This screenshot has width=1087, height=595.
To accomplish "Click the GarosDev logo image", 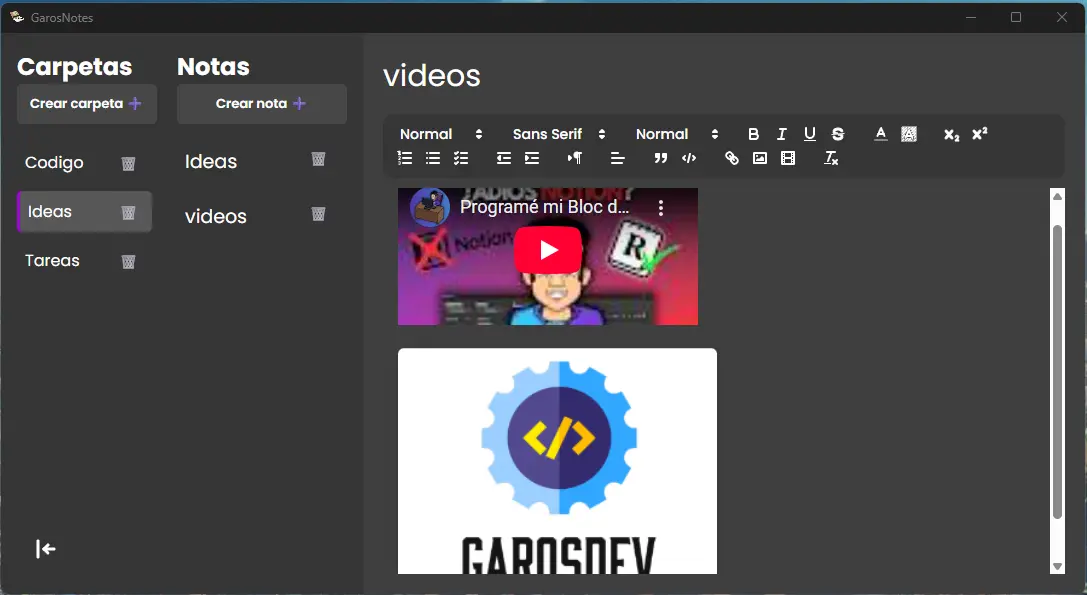I will [x=557, y=461].
